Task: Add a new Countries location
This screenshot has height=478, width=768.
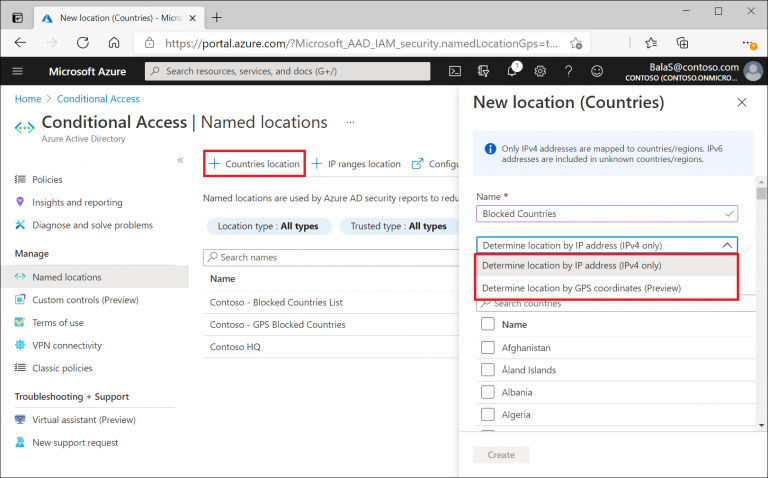Action: click(254, 164)
